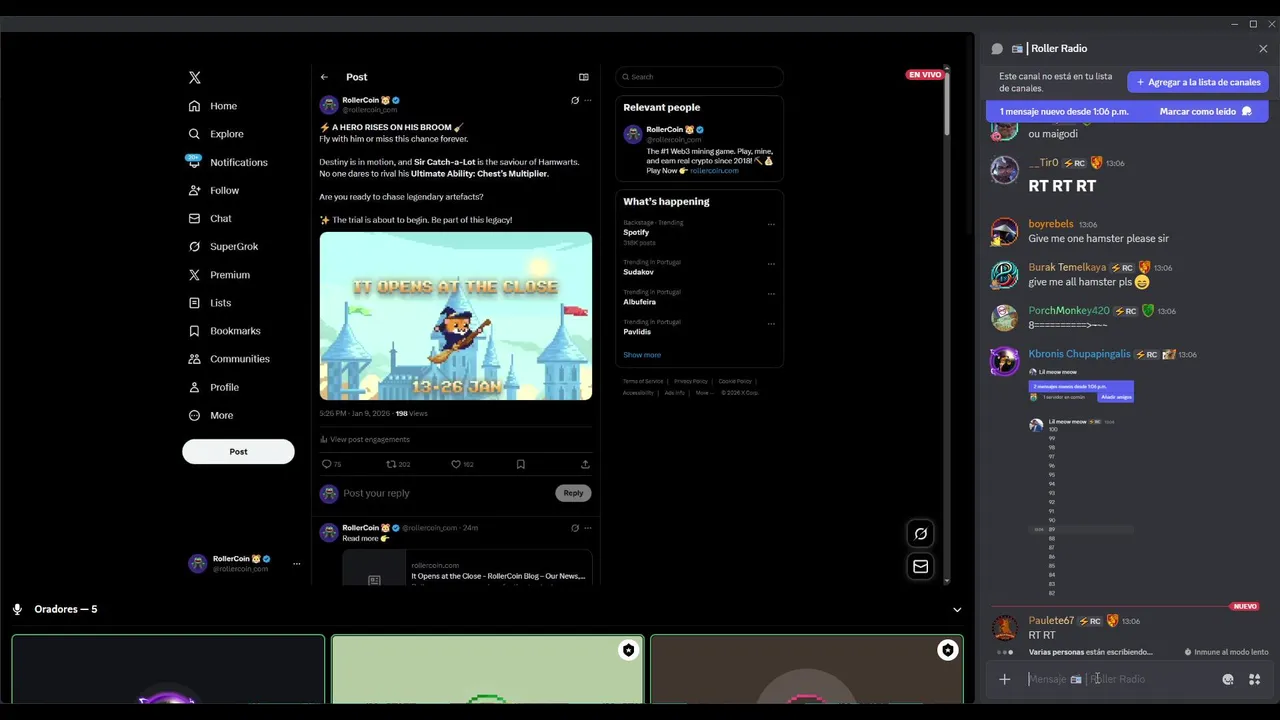Open the screenshot image in Kbronis message
Screen dimensions: 1280x720
point(1082,483)
